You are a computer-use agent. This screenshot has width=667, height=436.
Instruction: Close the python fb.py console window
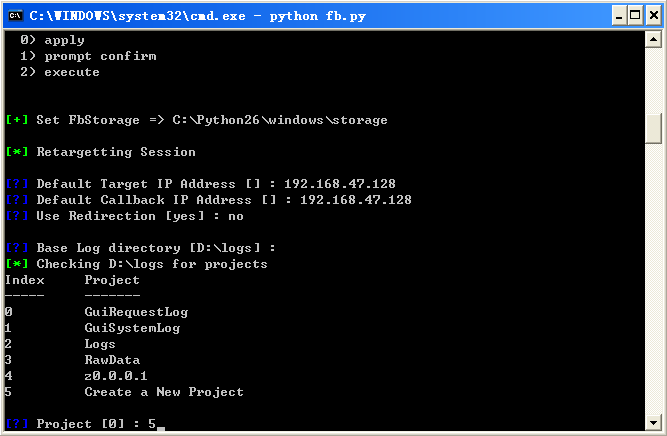pyautogui.click(x=653, y=16)
